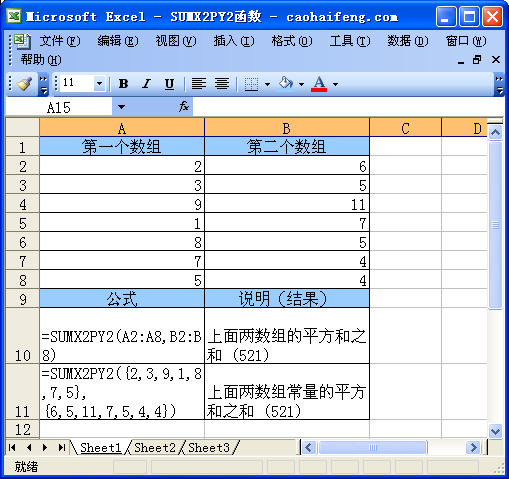The height and width of the screenshot is (479, 509).
Task: Click horizontal scrollbar right arrow
Action: (473, 447)
